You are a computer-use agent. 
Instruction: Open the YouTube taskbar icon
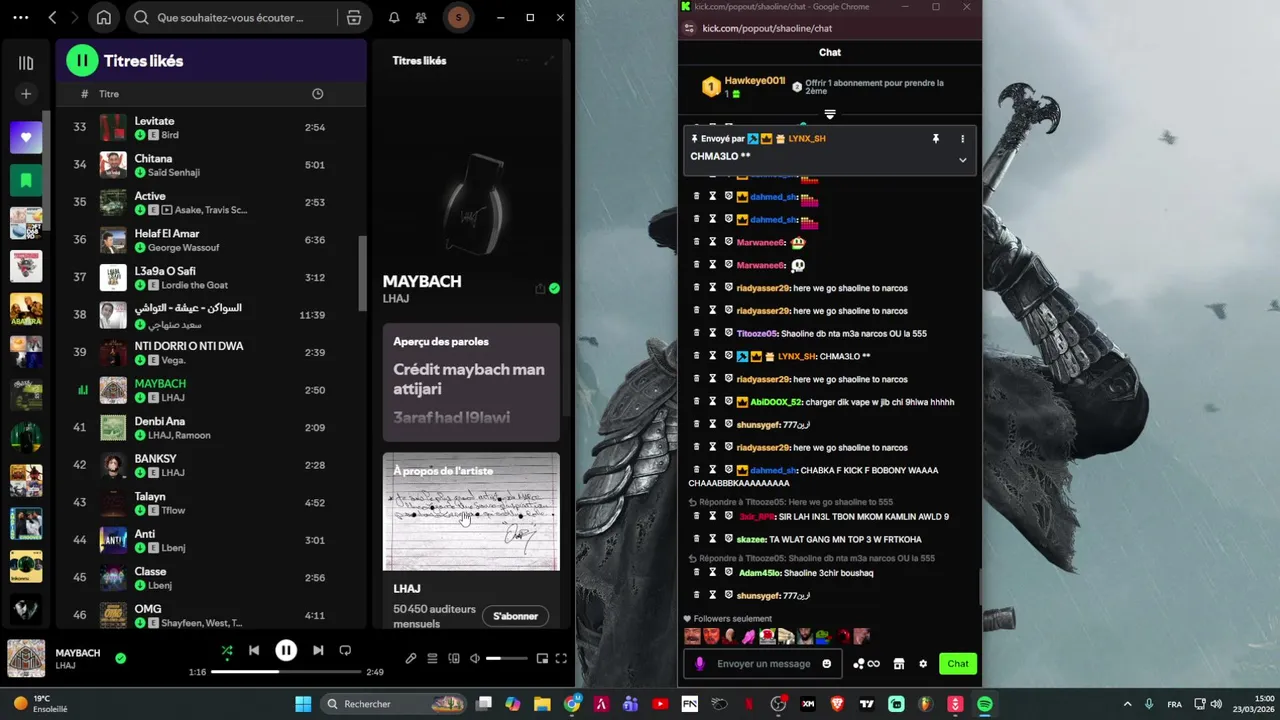pyautogui.click(x=660, y=704)
